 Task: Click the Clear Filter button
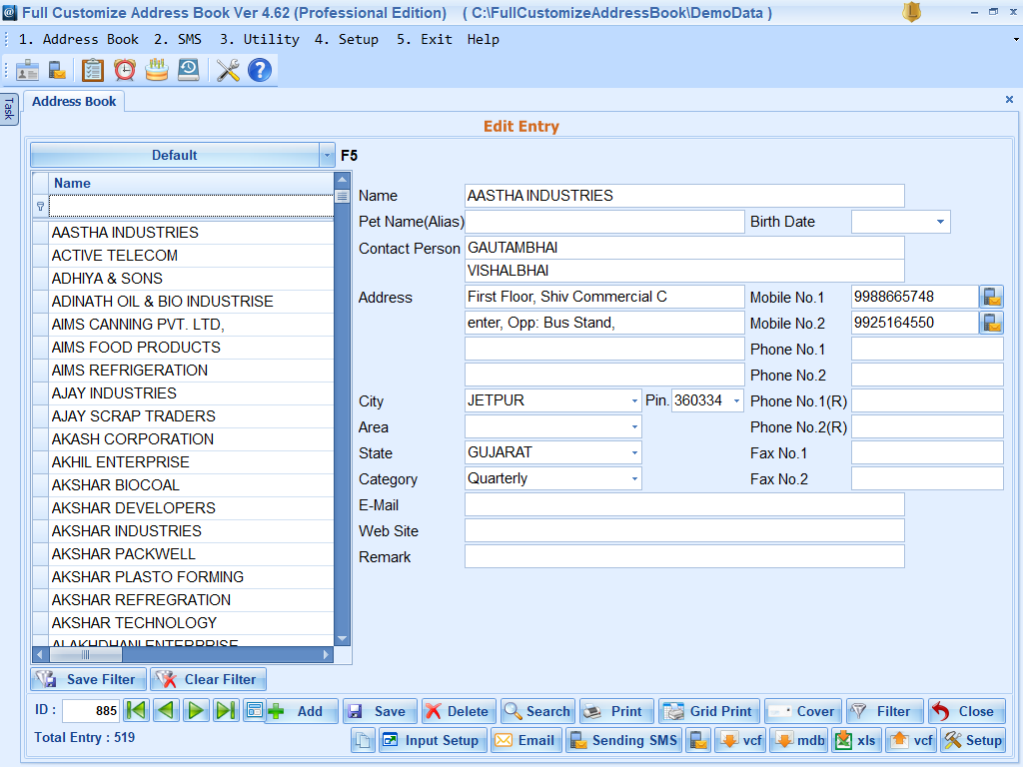tap(208, 679)
